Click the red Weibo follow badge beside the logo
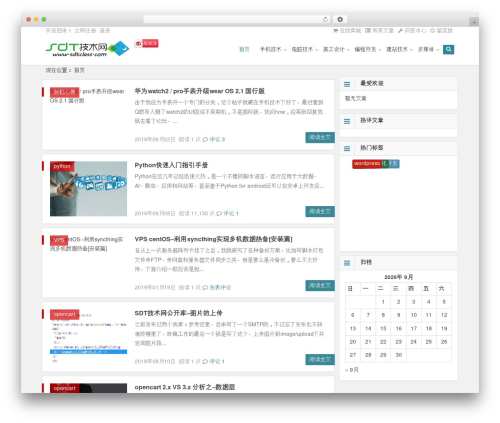Screen dimensions: 500x423 tap(146, 43)
